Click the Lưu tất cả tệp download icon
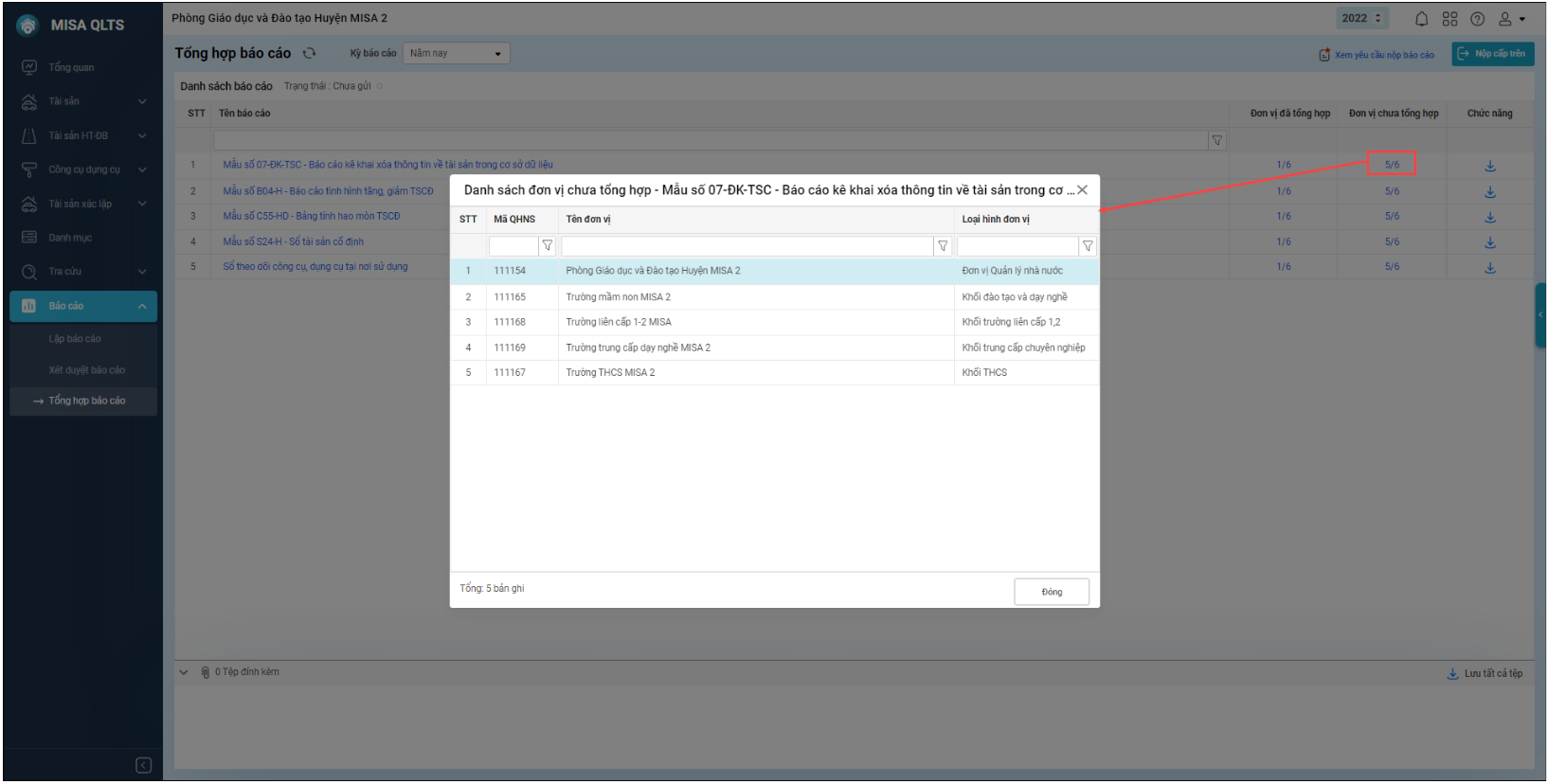The width and height of the screenshot is (1548, 784). pos(1452,673)
